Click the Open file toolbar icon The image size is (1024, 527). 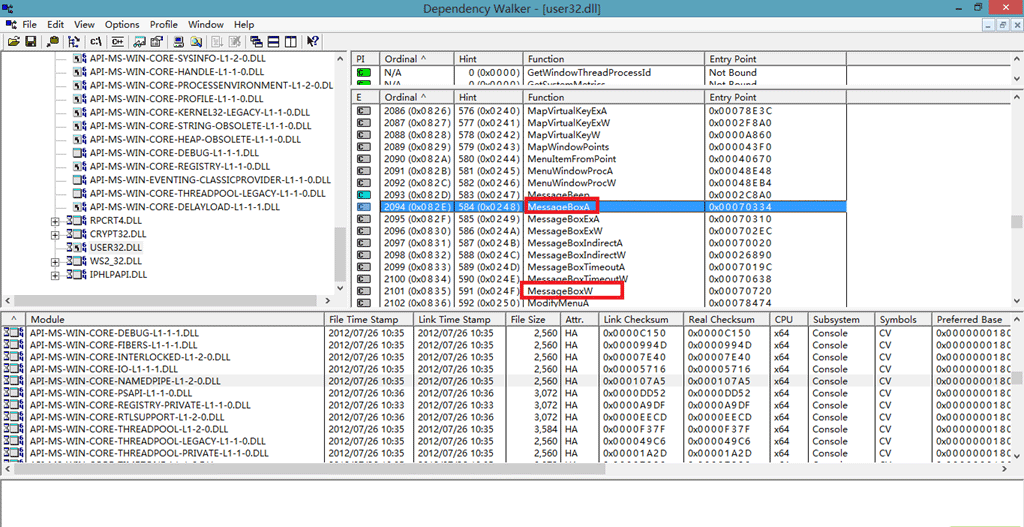(x=14, y=42)
